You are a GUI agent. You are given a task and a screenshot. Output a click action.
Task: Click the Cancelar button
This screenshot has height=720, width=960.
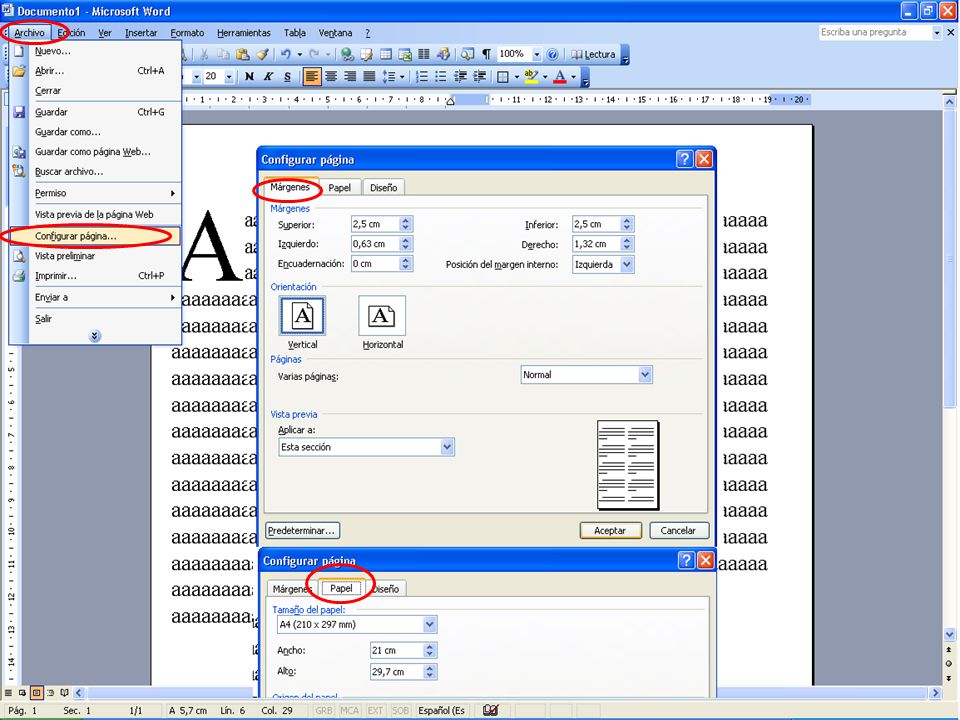tap(678, 531)
